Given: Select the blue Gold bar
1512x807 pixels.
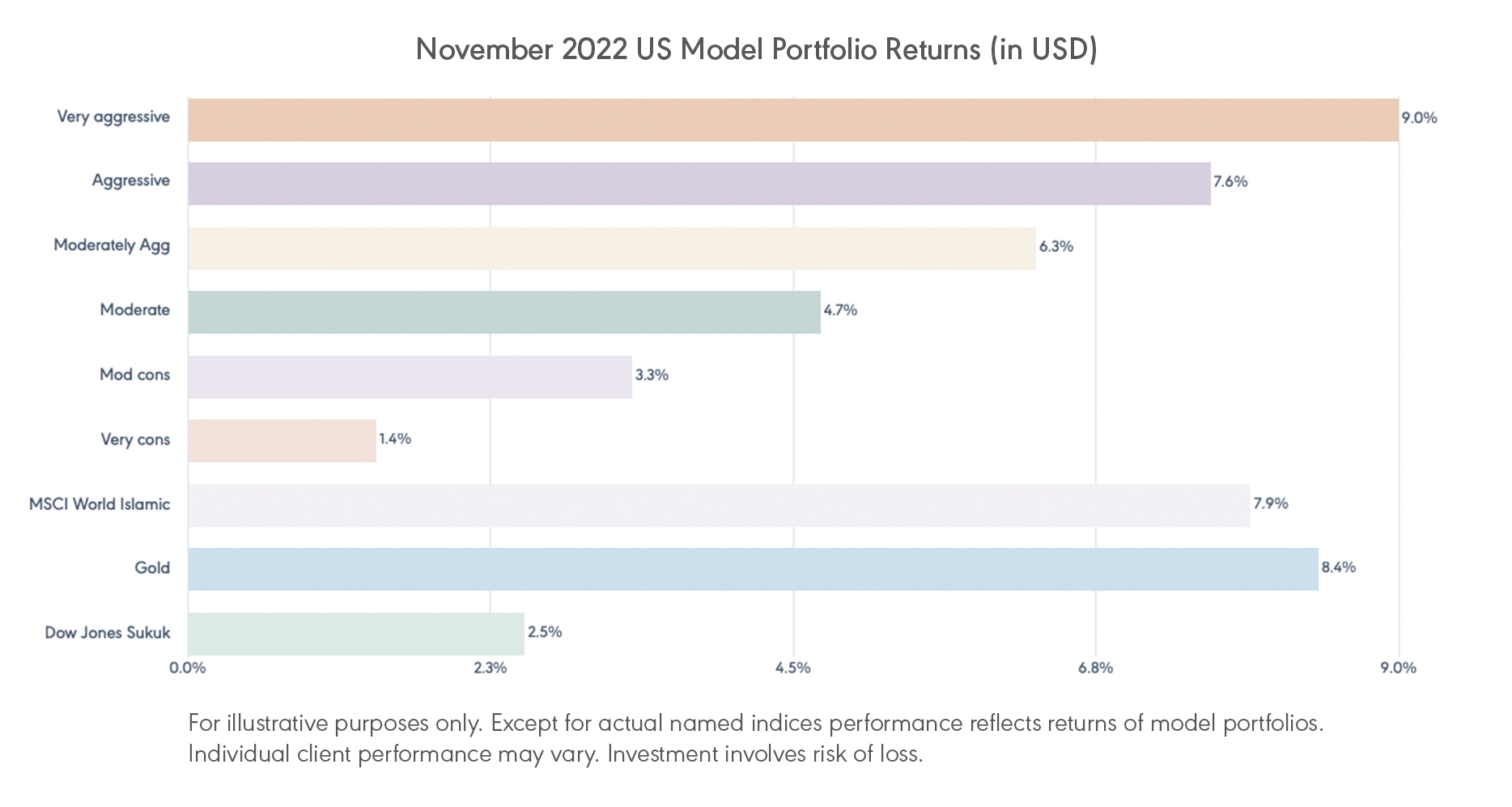Looking at the screenshot, I should pyautogui.click(x=753, y=569).
